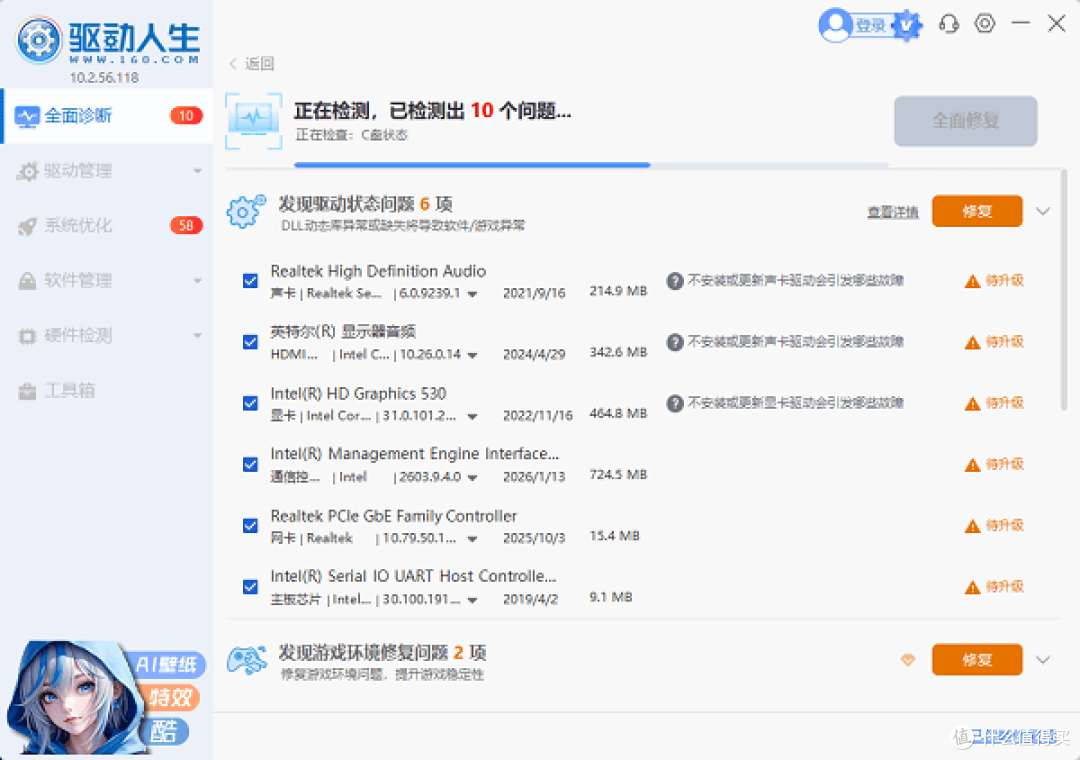The width and height of the screenshot is (1080, 760).
Task: Uncheck Intel Serial IO UART Host Controller checkbox
Action: tap(250, 586)
